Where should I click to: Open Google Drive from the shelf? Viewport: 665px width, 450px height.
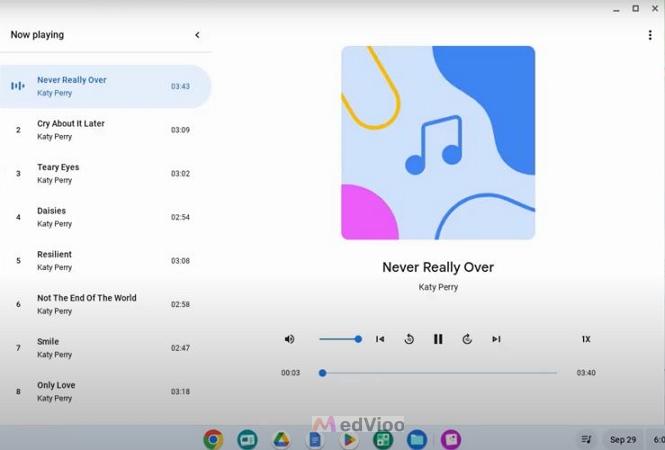281,439
